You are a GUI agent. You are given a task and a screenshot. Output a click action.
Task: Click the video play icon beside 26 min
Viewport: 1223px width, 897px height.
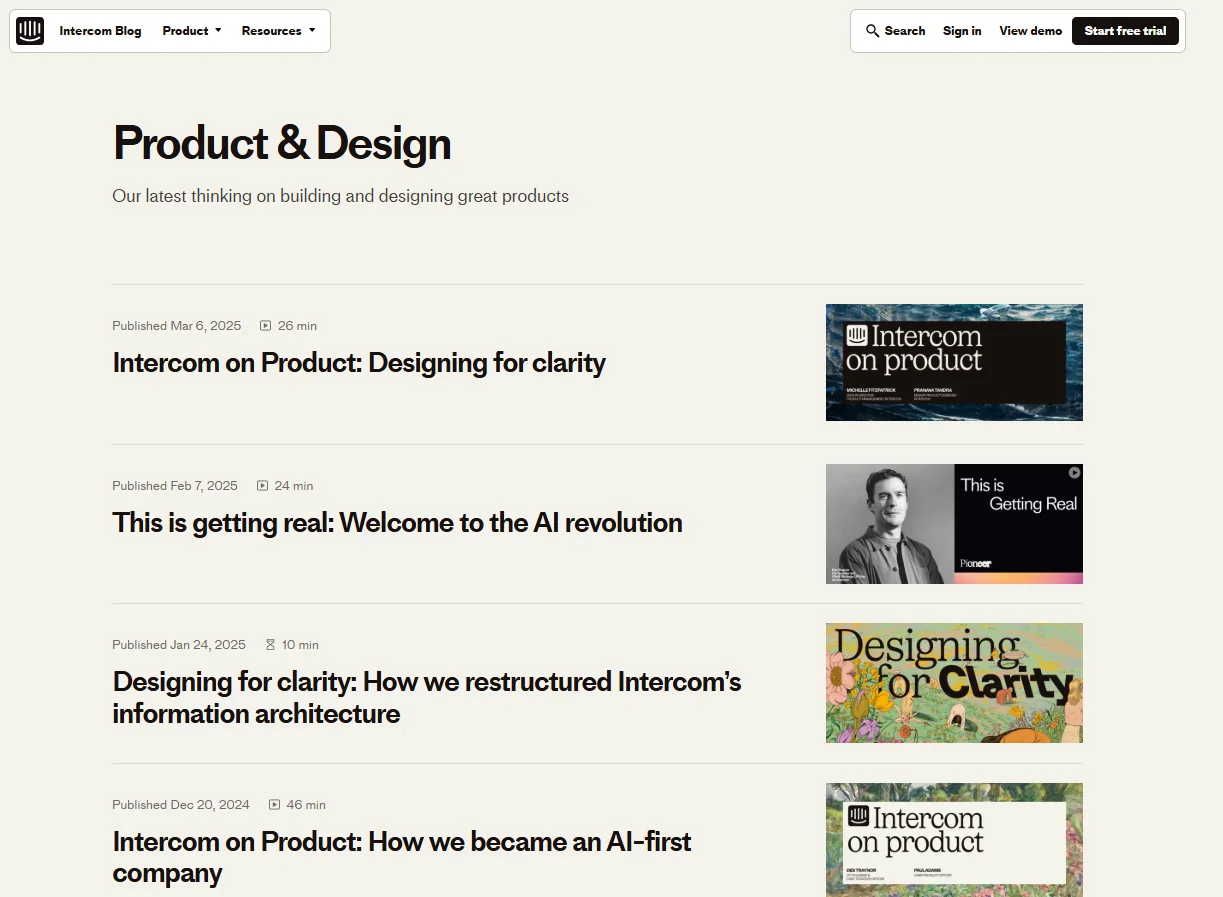pyautogui.click(x=264, y=325)
